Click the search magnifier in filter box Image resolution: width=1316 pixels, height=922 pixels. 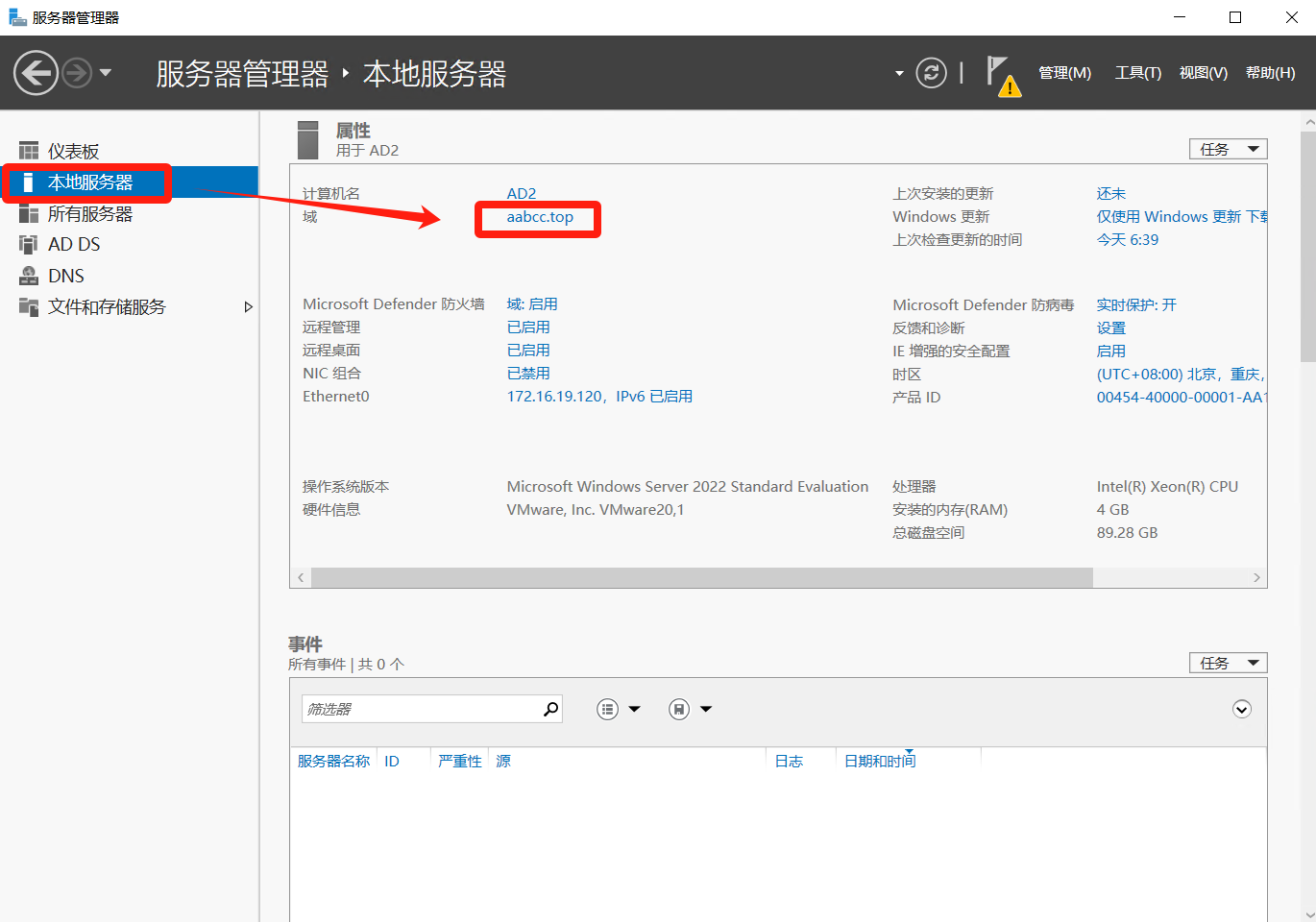tap(550, 710)
